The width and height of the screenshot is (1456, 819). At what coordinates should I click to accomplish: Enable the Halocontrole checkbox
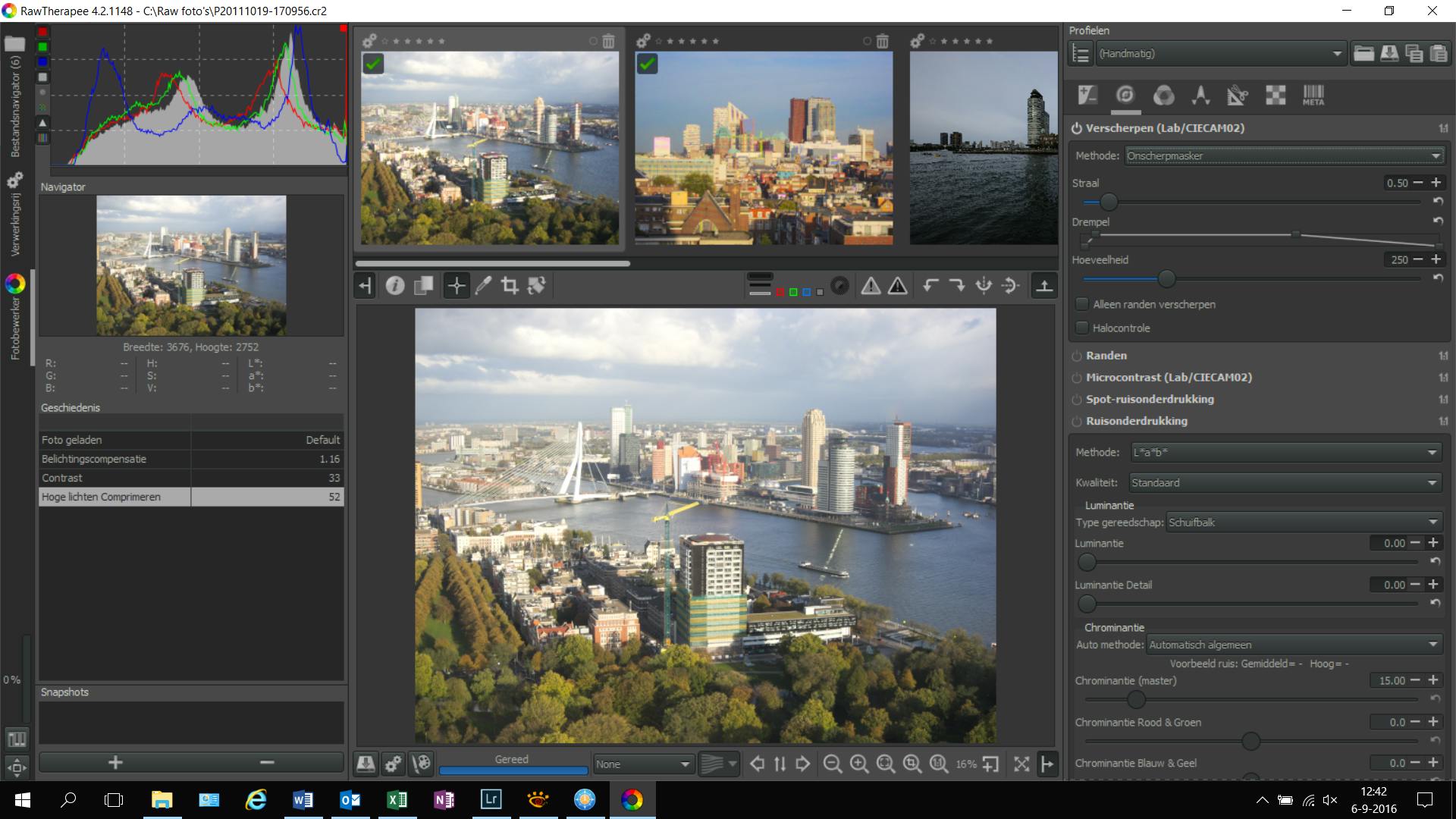[x=1082, y=328]
